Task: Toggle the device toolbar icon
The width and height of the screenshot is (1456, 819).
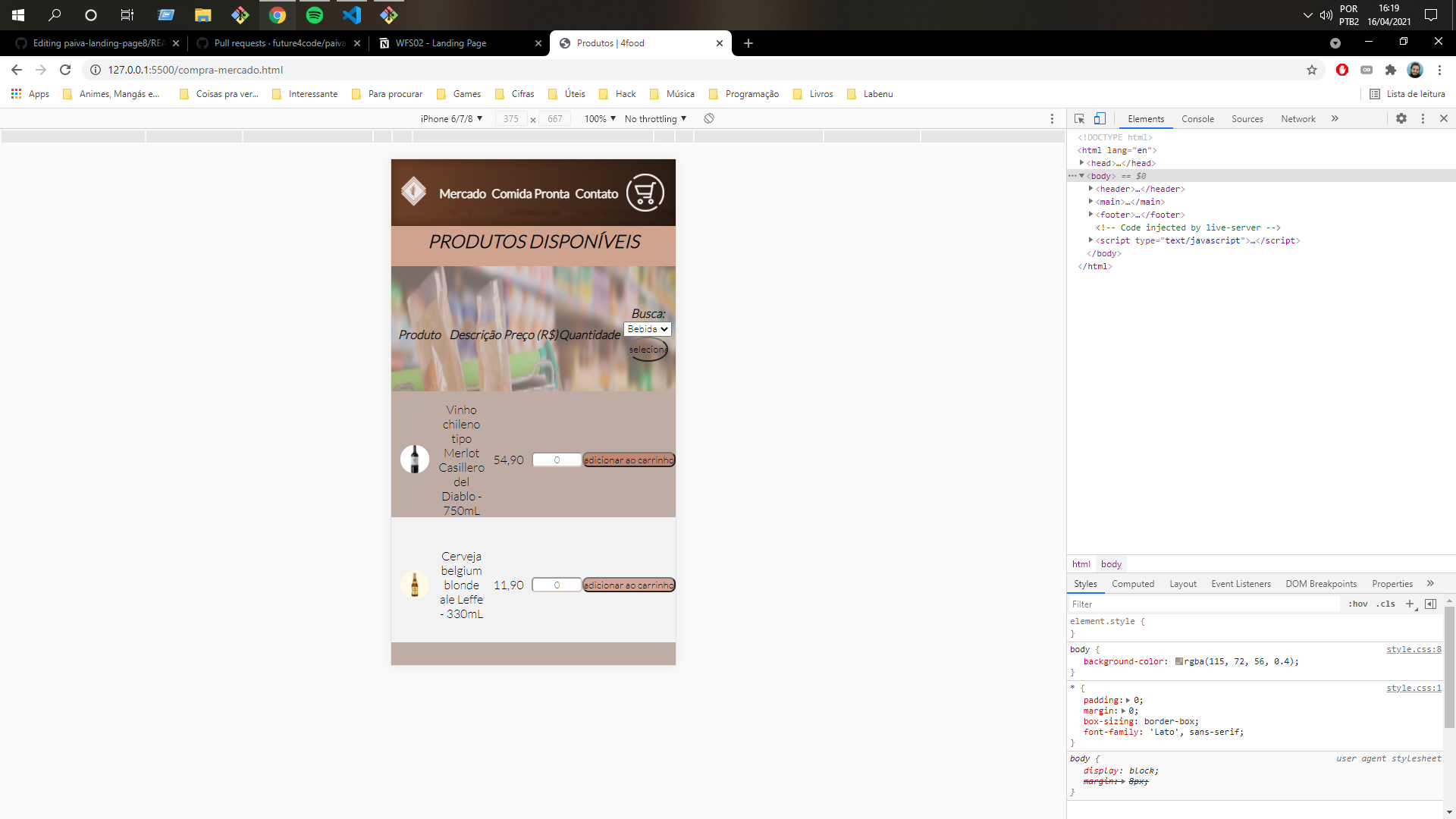Action: click(x=1100, y=118)
